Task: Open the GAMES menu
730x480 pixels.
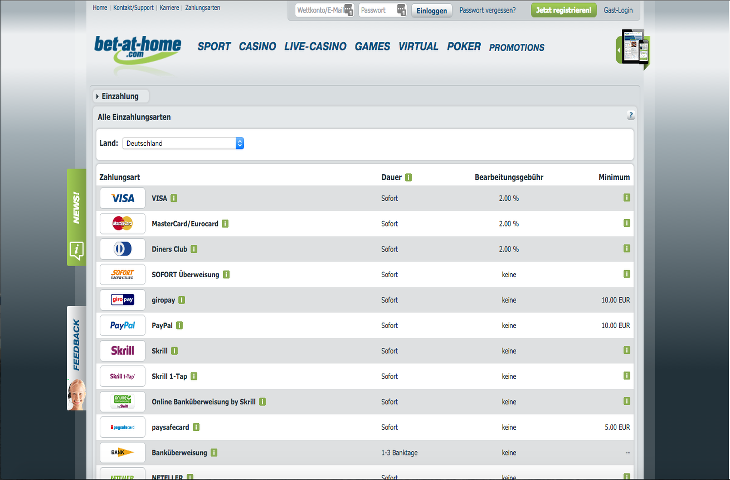Action: click(x=372, y=47)
